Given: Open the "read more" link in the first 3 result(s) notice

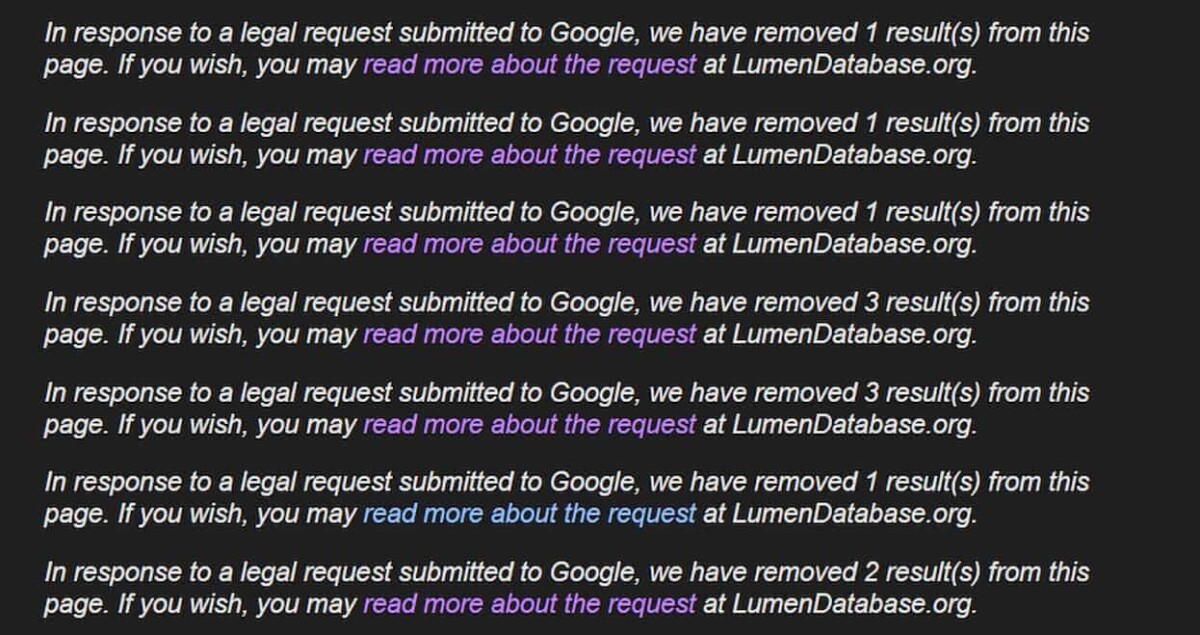Looking at the screenshot, I should [528, 335].
